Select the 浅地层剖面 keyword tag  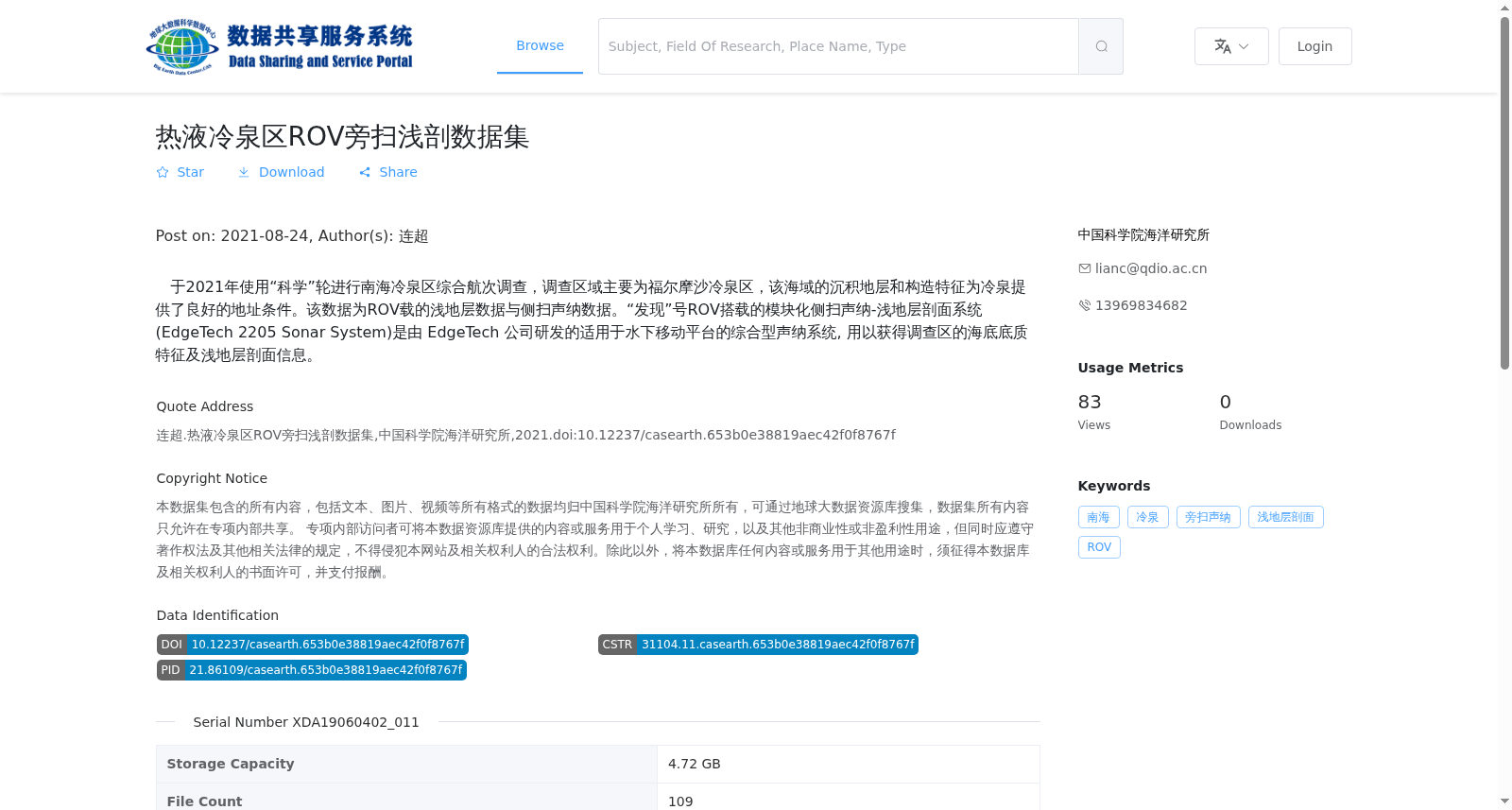1285,517
